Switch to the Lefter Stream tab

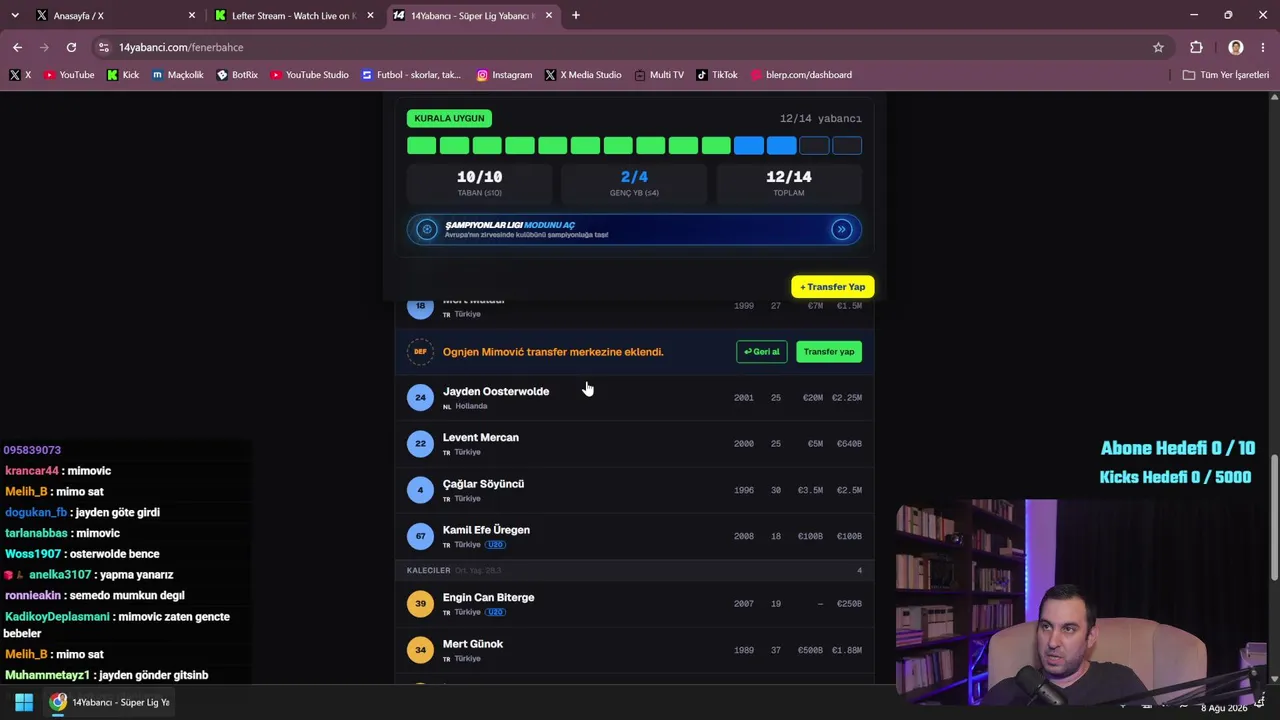click(x=294, y=15)
